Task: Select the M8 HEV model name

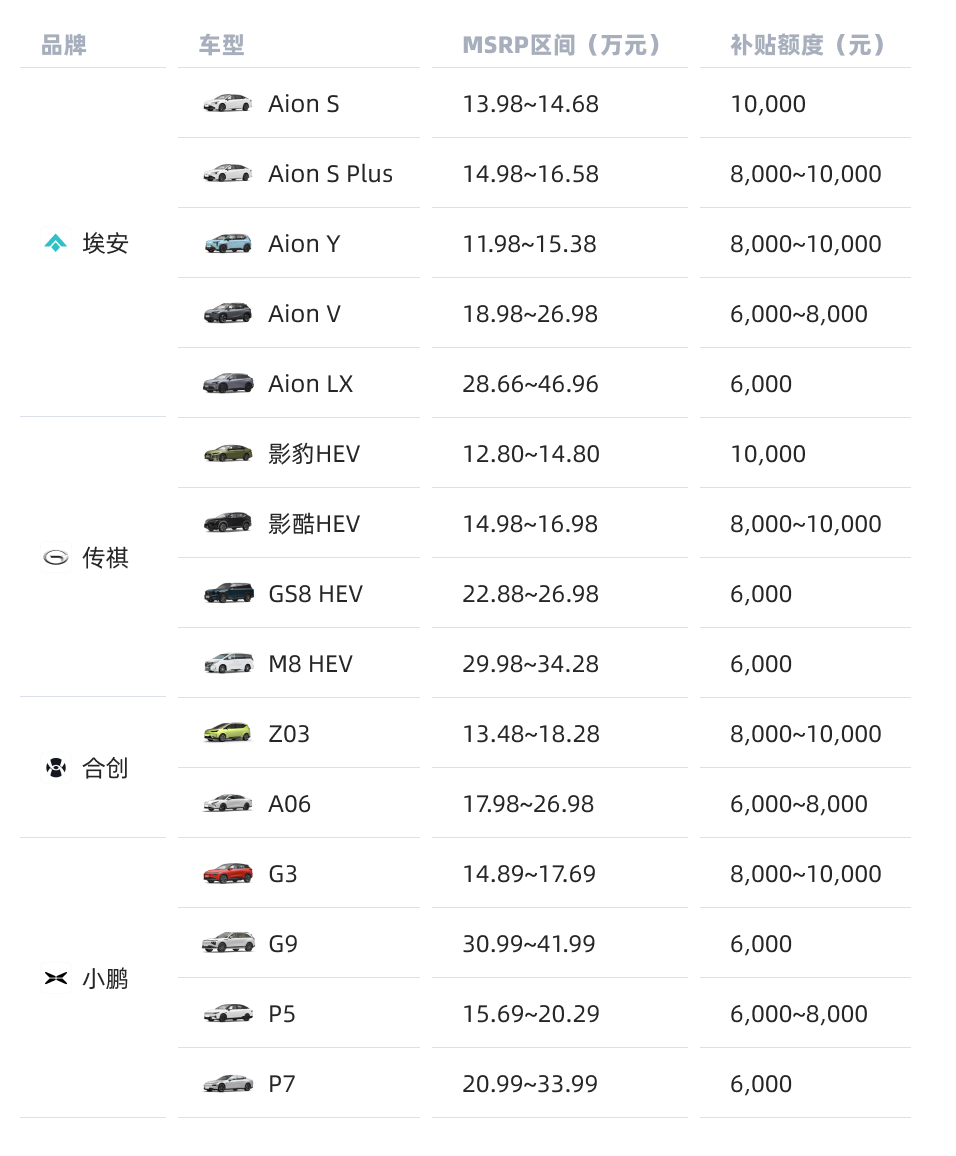Action: pyautogui.click(x=310, y=664)
